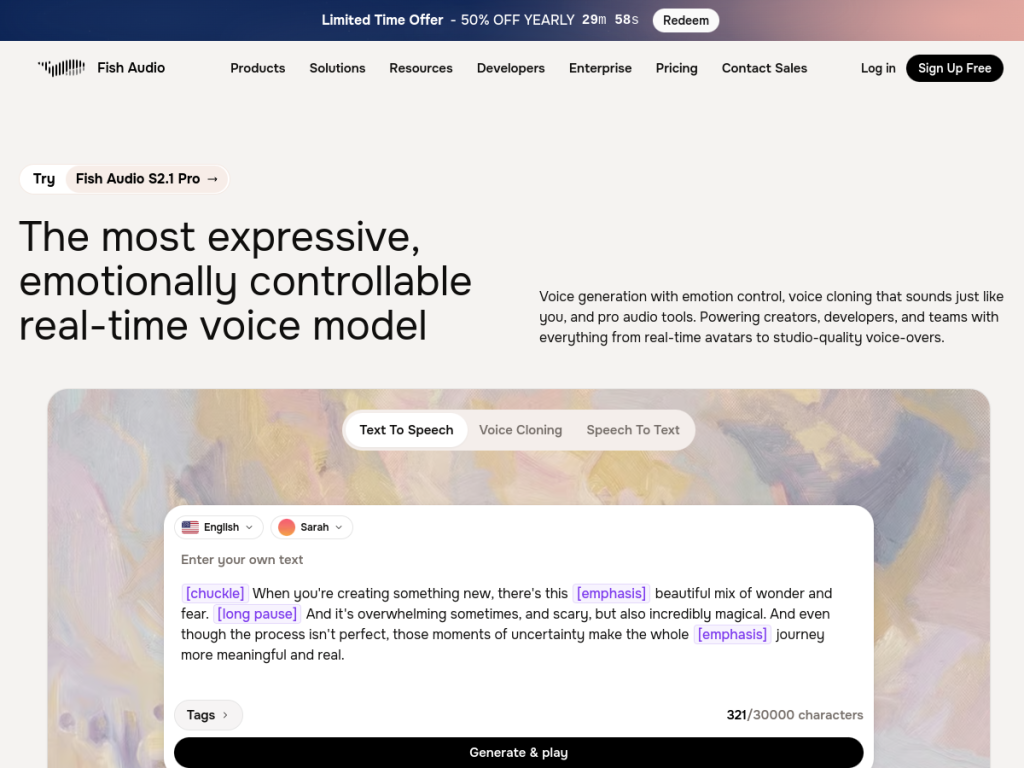Click the Generate & play button

[x=519, y=752]
